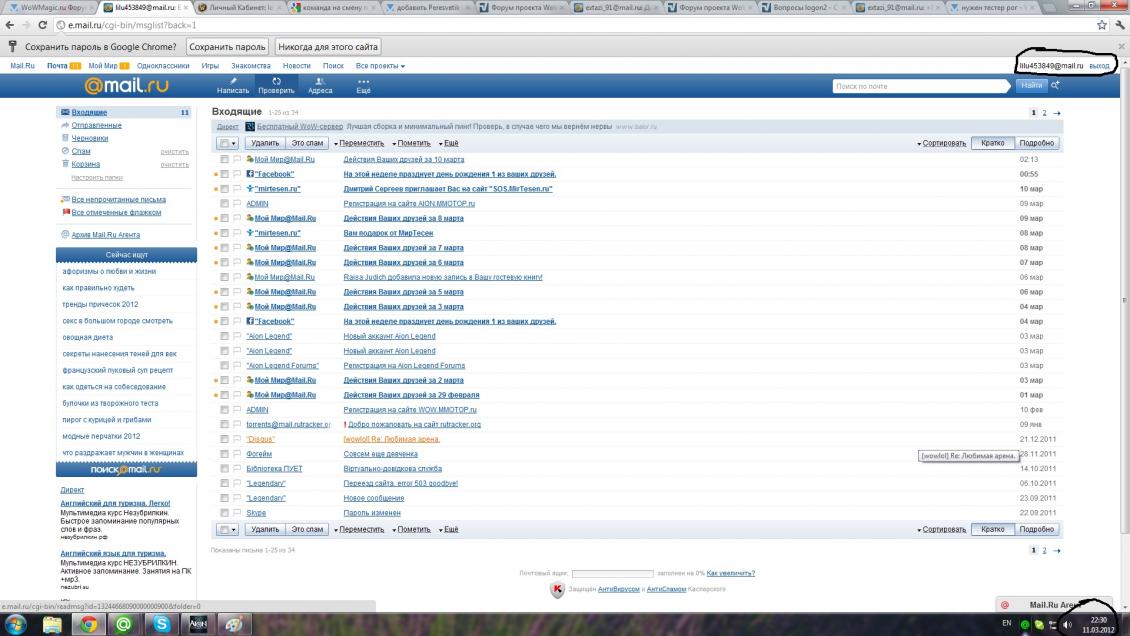Open the top Сортировать dropdown
The image size is (1130, 636).
point(941,144)
